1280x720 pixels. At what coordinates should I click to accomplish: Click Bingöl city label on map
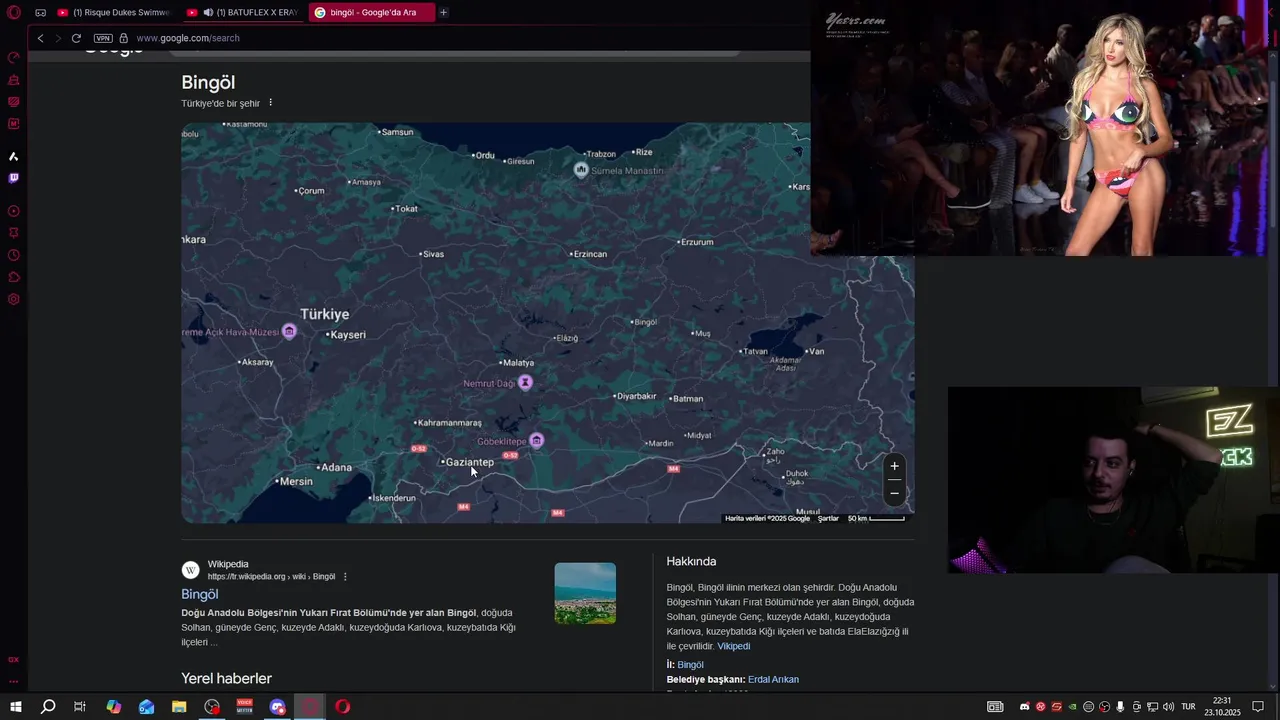pos(645,322)
